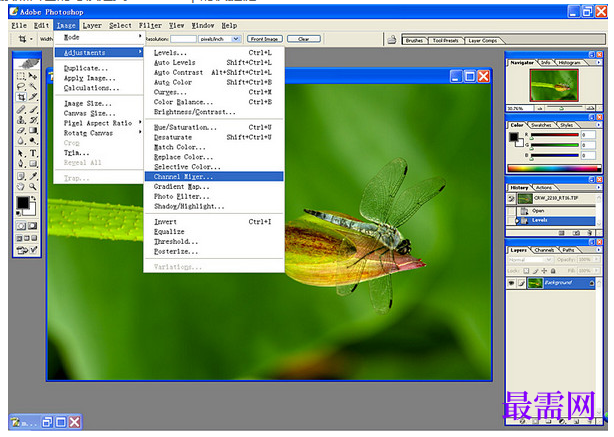Image resolution: width=614 pixels, height=437 pixels.
Task: Open the Color palette menu arrow
Action: click(598, 125)
